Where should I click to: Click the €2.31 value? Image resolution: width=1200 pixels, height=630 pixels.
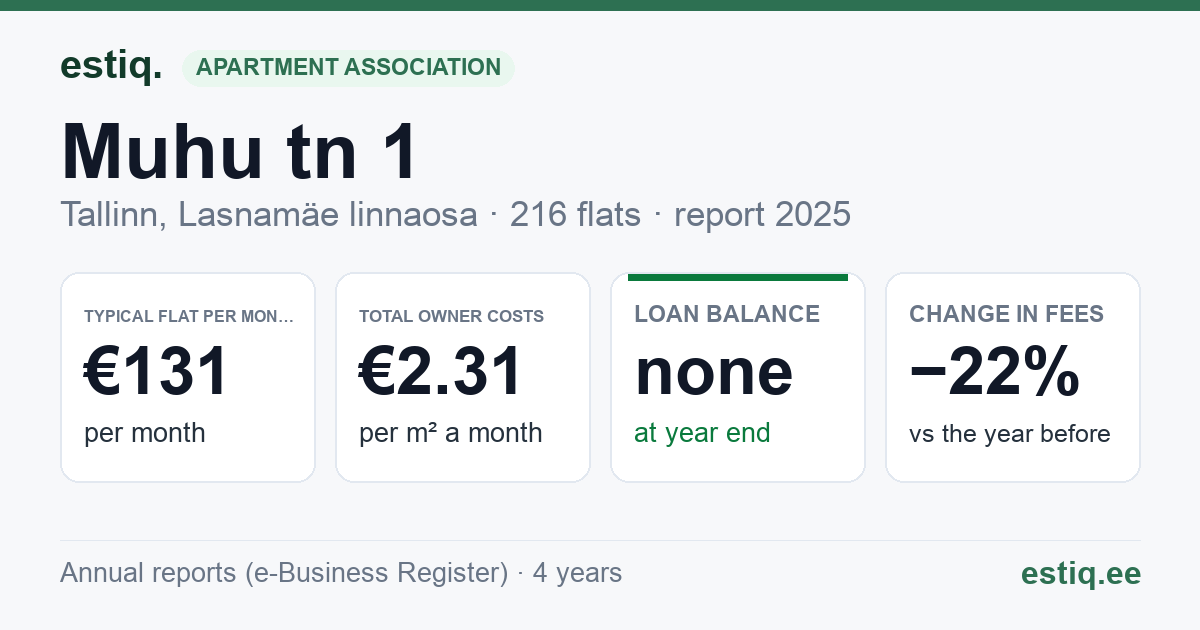pyautogui.click(x=441, y=371)
